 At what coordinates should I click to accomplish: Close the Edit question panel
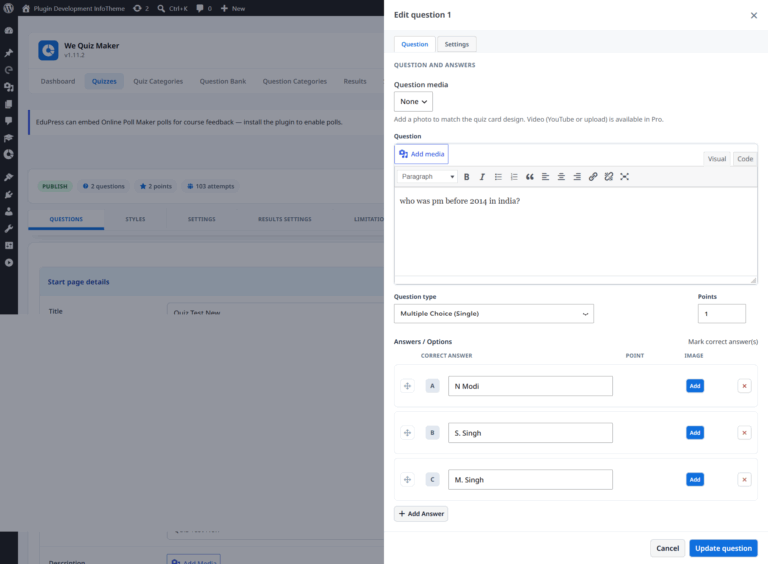pyautogui.click(x=753, y=15)
